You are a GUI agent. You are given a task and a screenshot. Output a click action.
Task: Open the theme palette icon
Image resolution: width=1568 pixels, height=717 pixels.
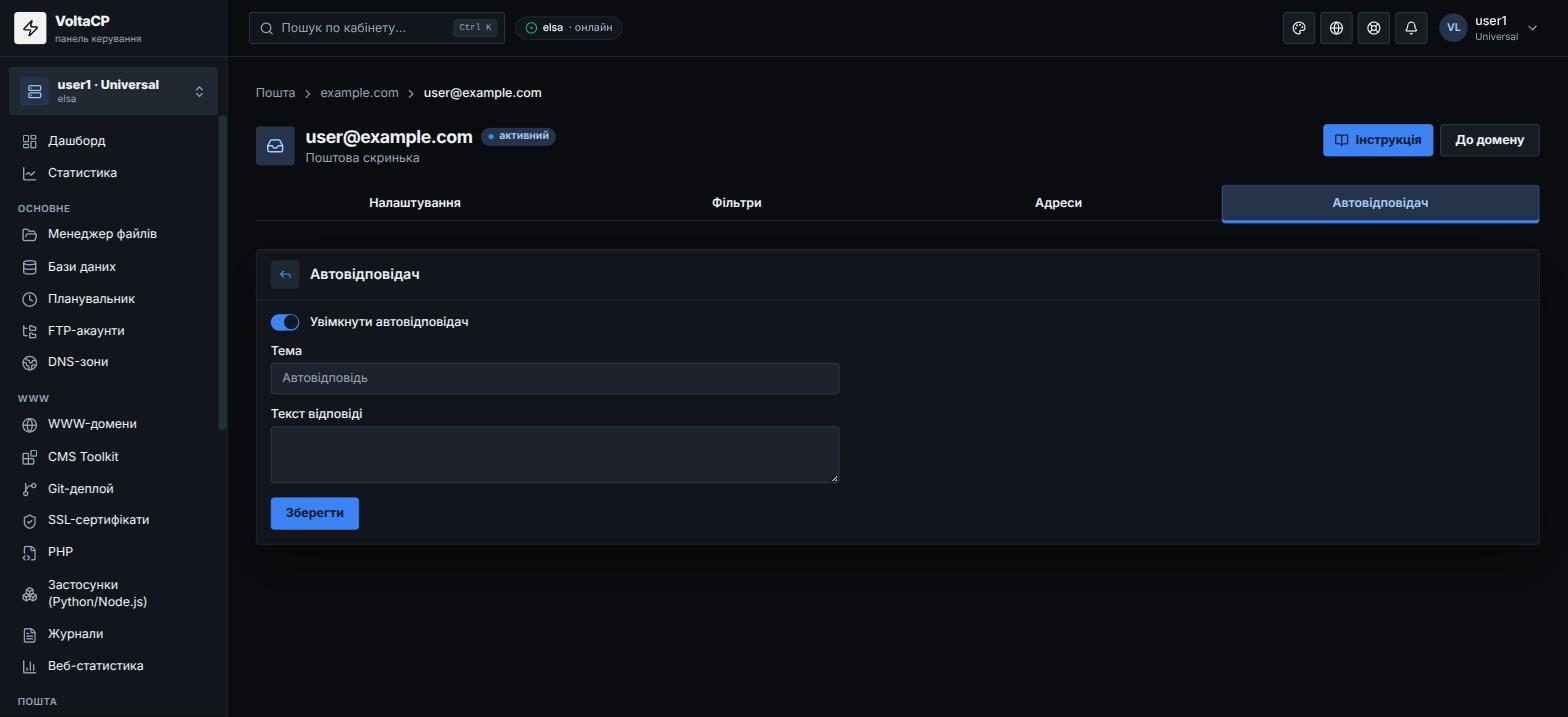1299,28
